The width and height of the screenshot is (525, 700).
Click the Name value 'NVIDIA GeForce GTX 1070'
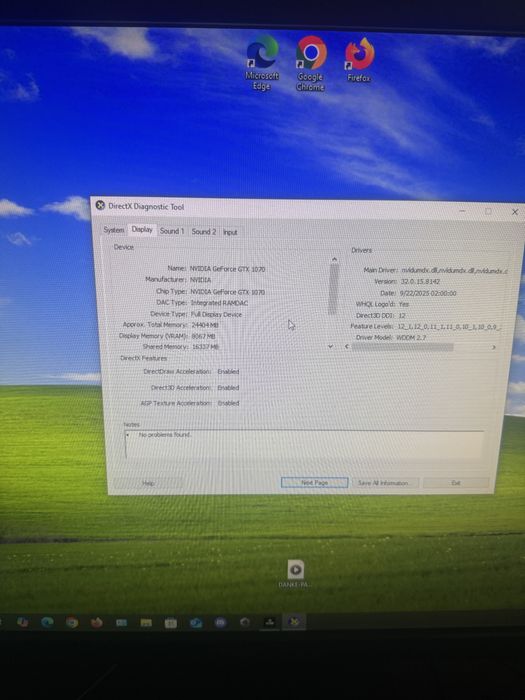point(227,269)
